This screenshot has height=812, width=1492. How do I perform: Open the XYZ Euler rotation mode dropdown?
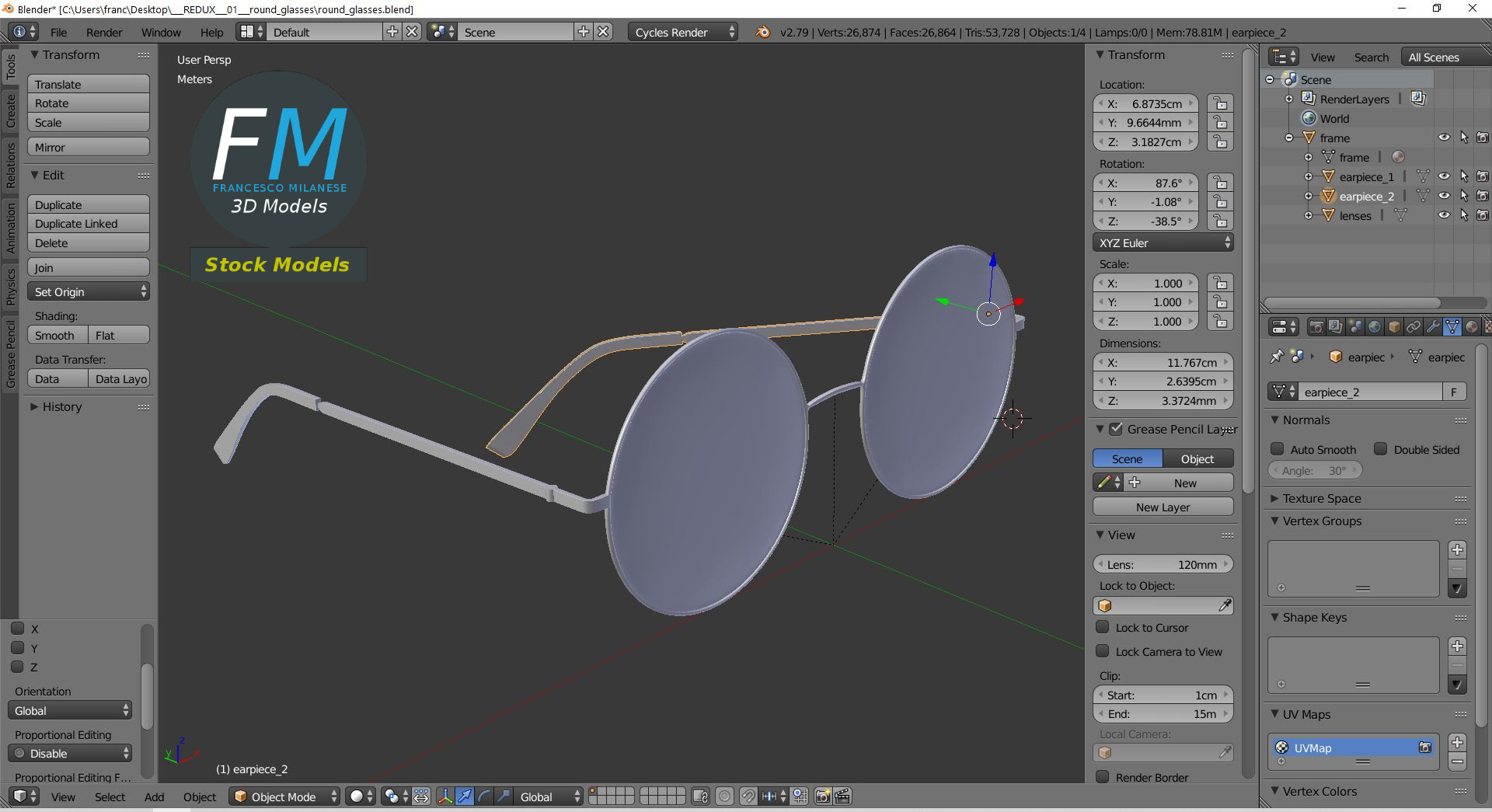[1163, 242]
